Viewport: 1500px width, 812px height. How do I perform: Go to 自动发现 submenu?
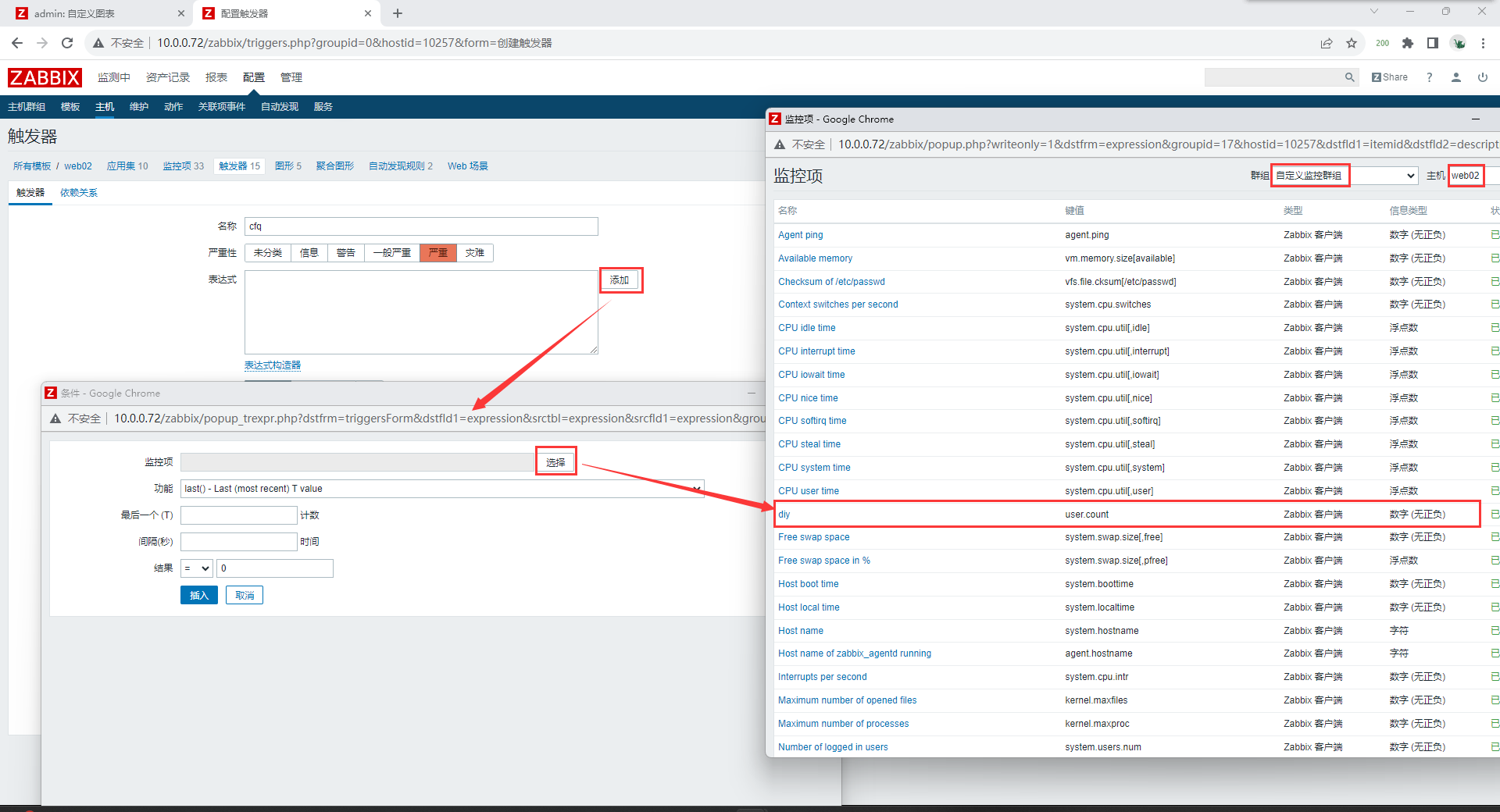coord(280,107)
